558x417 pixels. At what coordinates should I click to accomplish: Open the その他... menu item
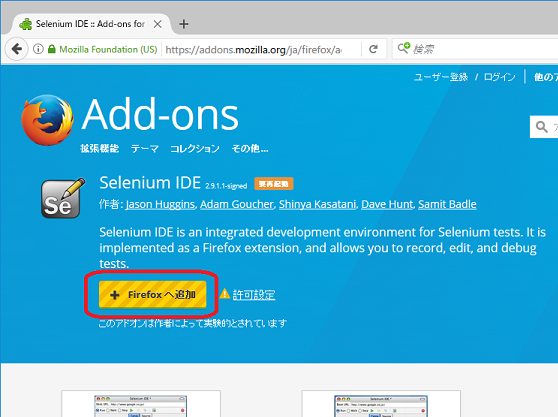(250, 148)
